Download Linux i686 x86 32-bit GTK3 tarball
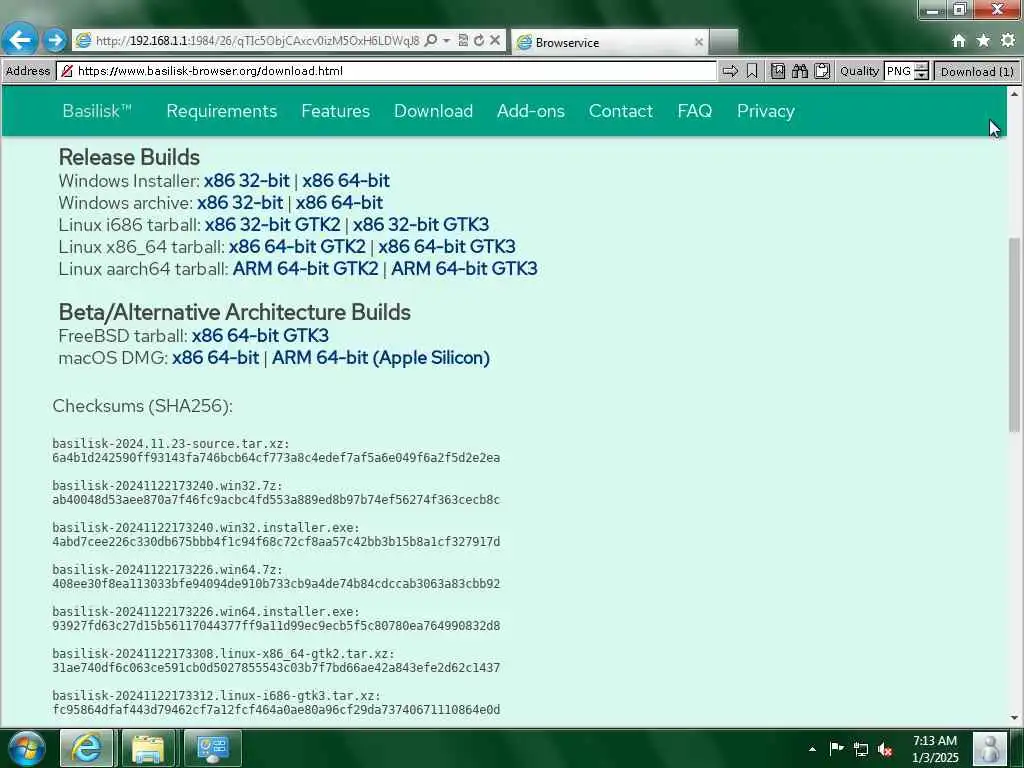The width and height of the screenshot is (1024, 768). point(421,225)
